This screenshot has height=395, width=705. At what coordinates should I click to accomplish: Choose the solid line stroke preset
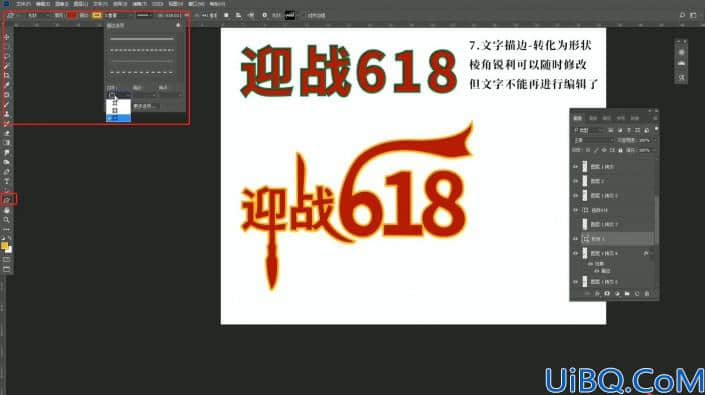point(142,39)
